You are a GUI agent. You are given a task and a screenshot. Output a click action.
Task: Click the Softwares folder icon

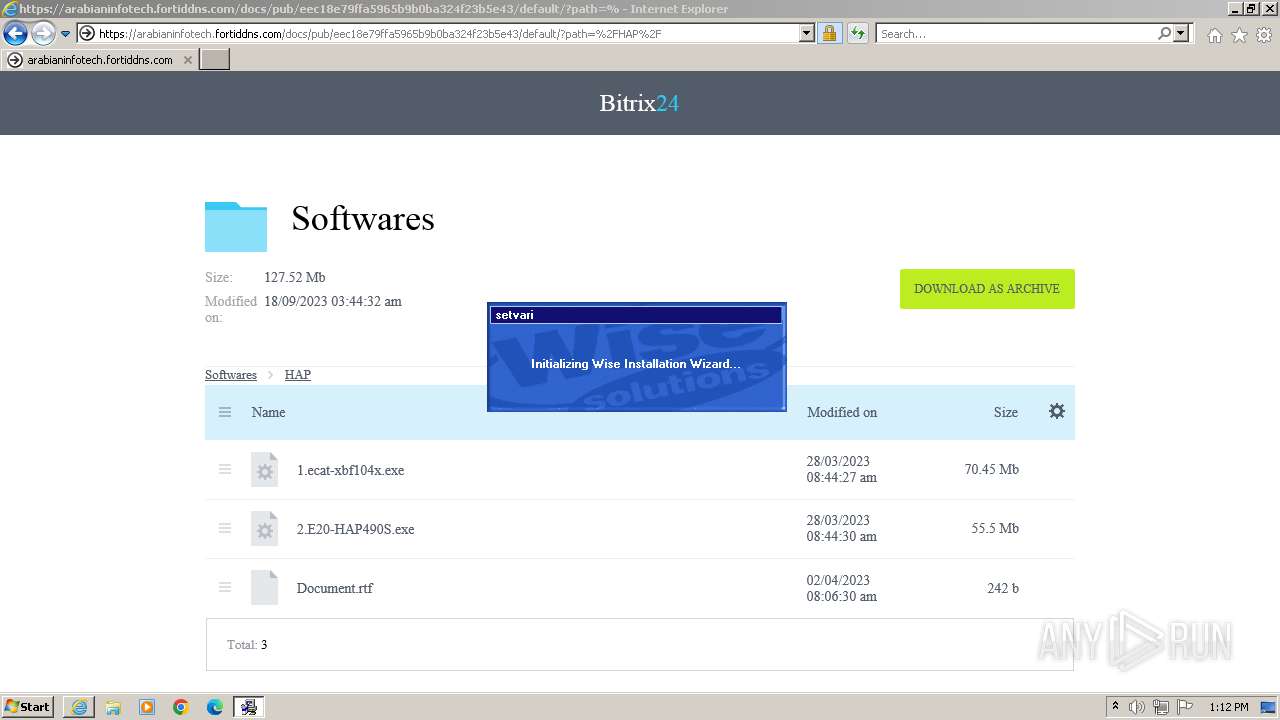[236, 226]
